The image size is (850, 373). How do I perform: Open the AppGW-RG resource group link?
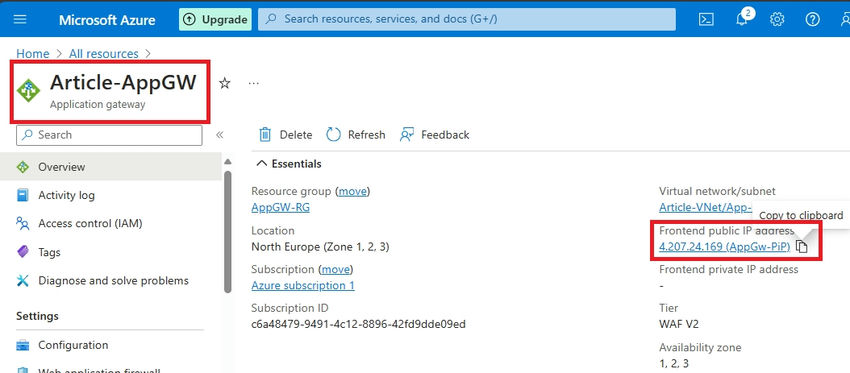281,208
